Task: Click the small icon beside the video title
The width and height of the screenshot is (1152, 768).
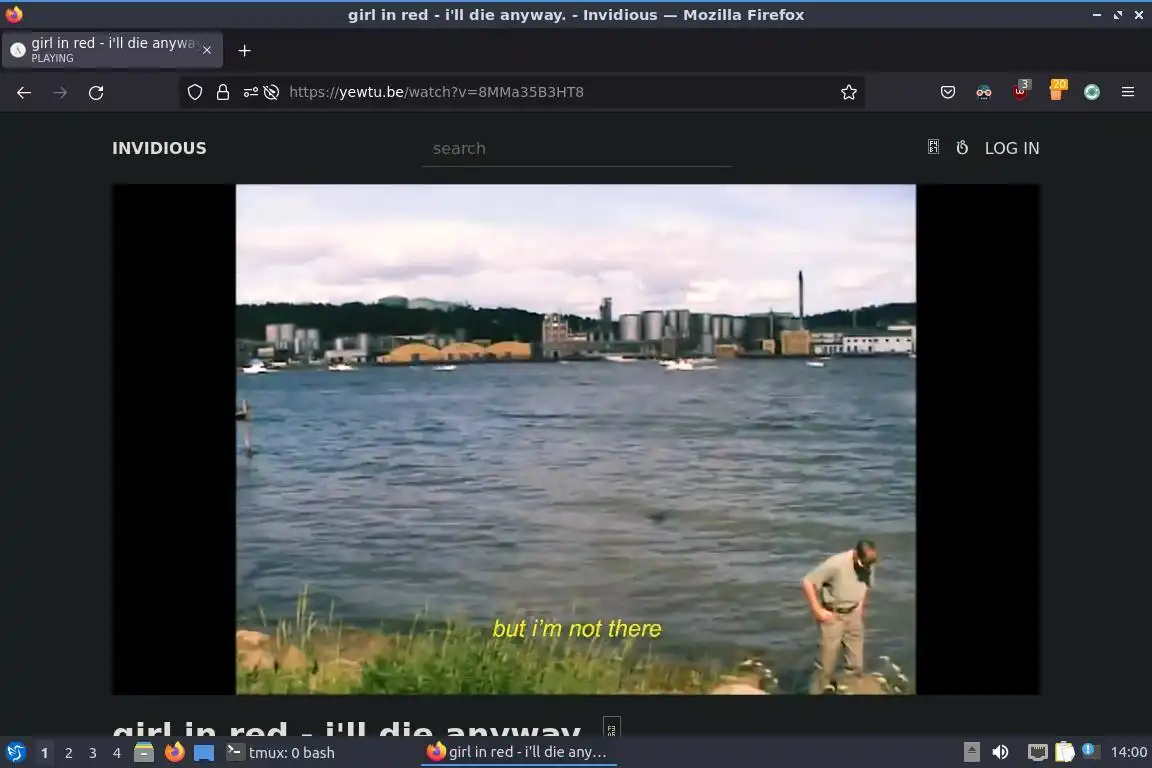Action: 611,728
